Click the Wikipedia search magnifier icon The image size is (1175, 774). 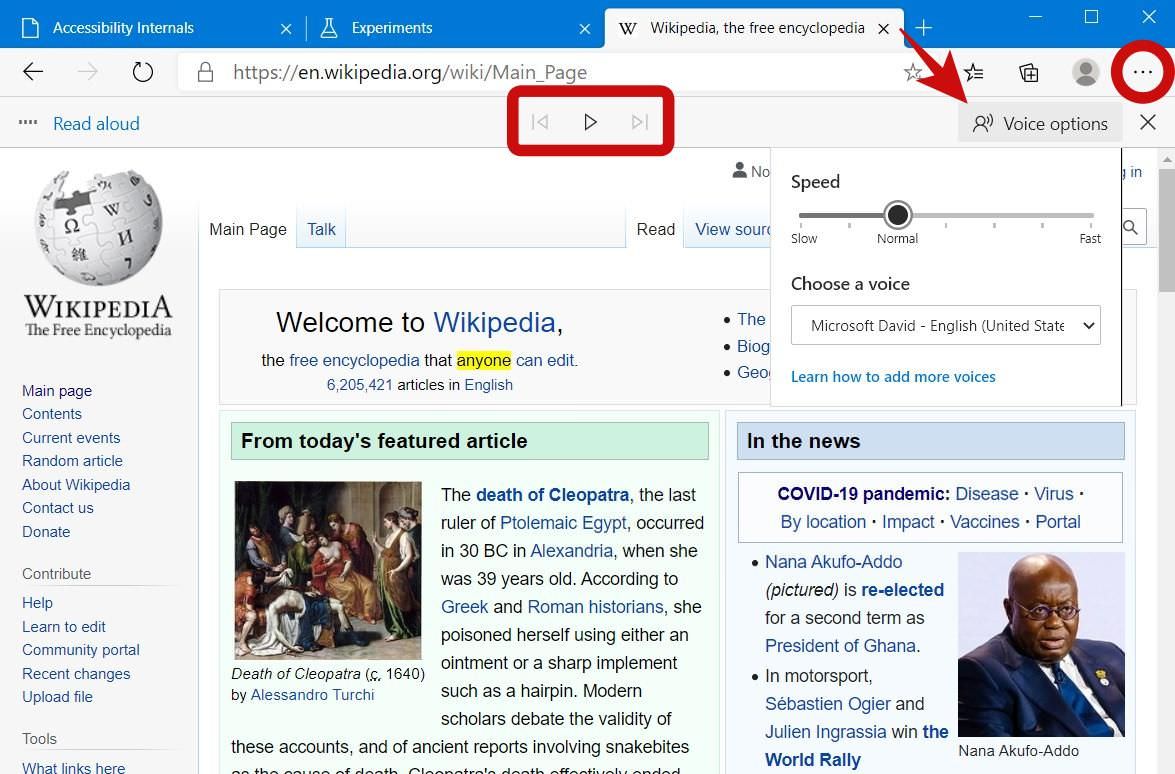[1130, 227]
